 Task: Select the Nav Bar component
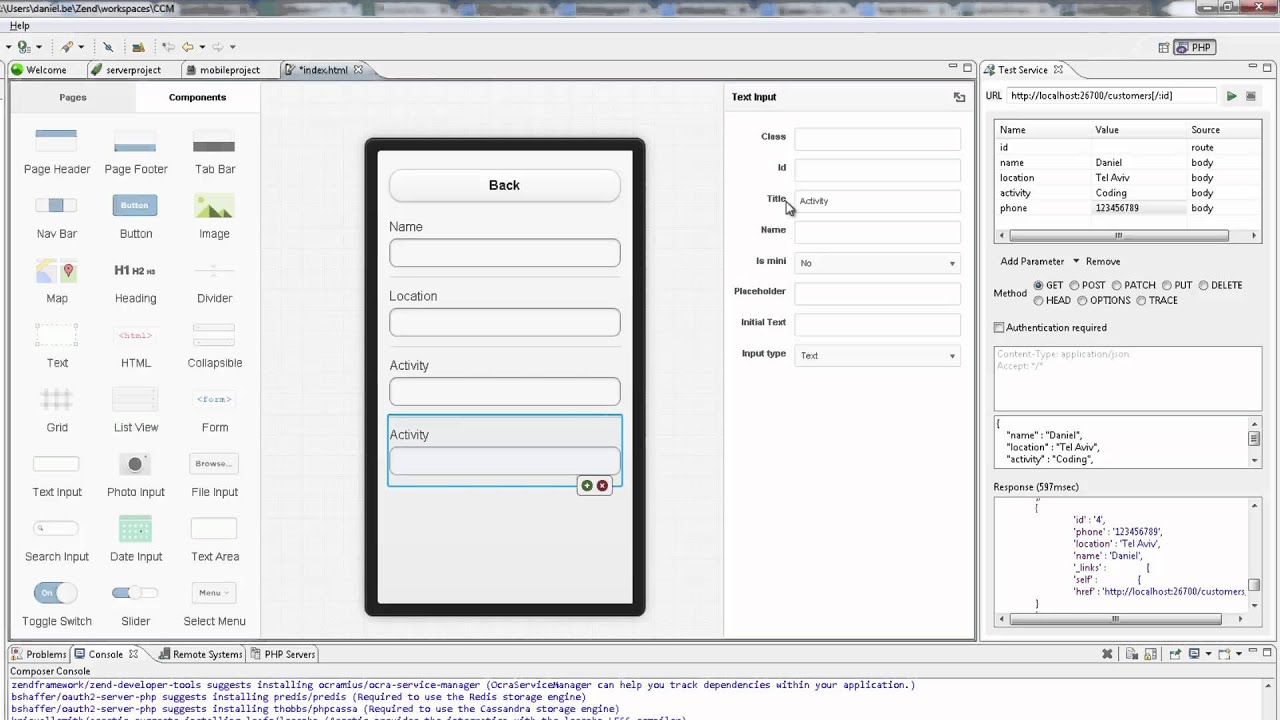[56, 217]
